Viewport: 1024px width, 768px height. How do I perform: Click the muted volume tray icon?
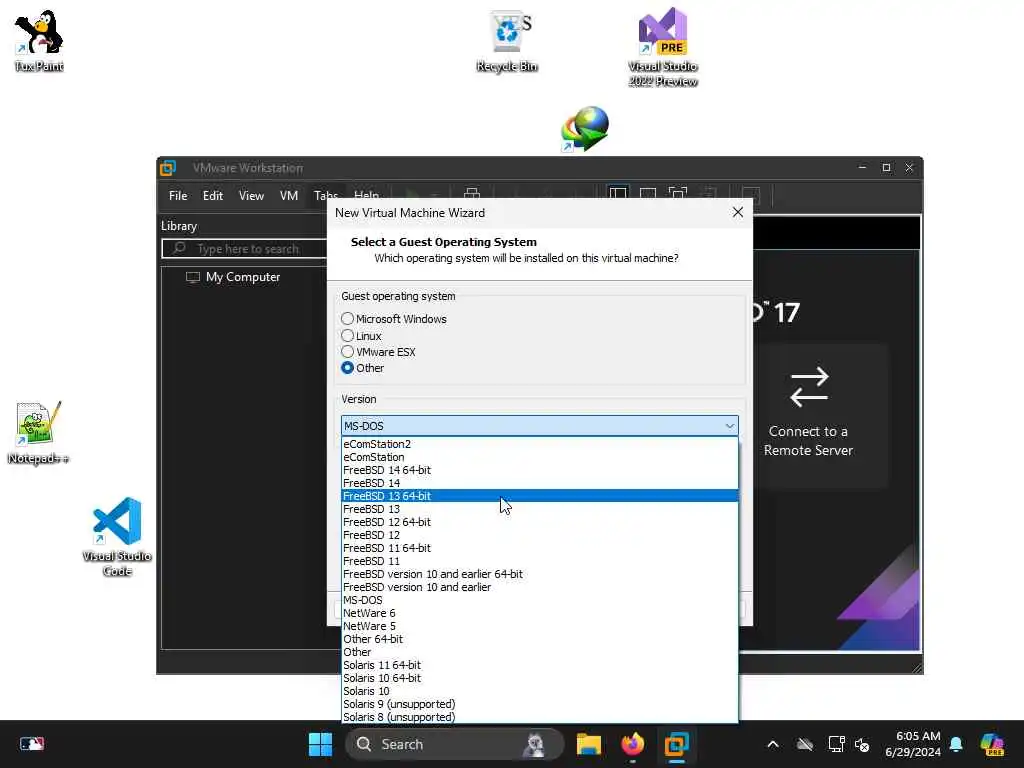tap(862, 744)
